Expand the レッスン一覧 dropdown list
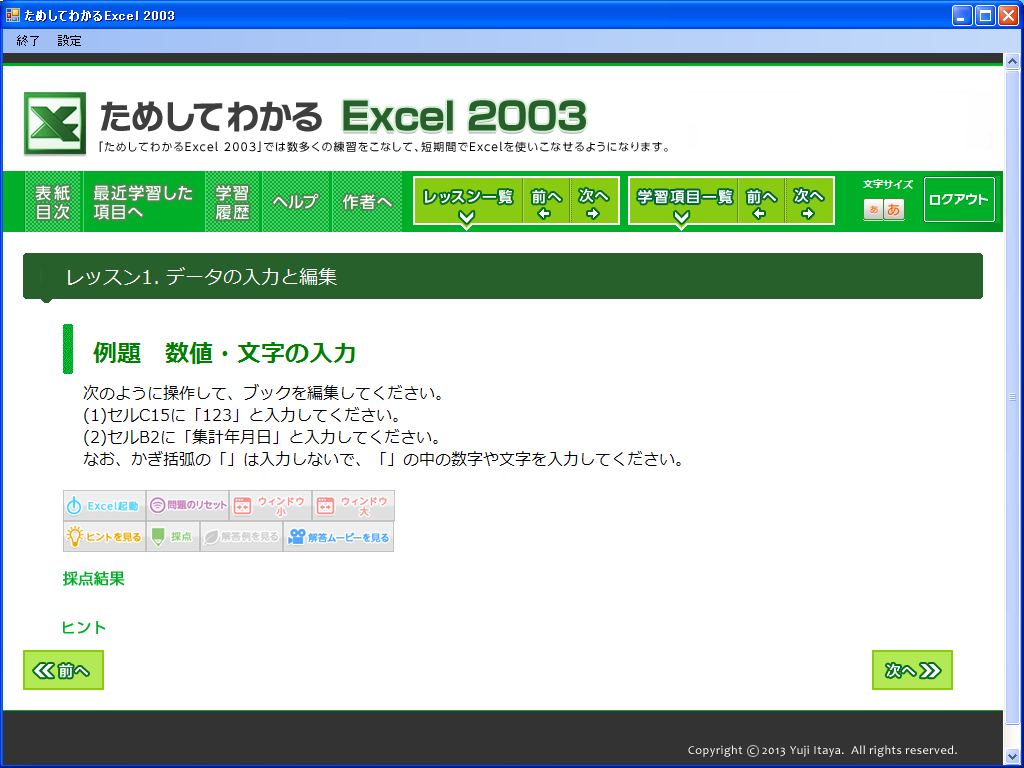This screenshot has height=768, width=1024. [x=468, y=202]
